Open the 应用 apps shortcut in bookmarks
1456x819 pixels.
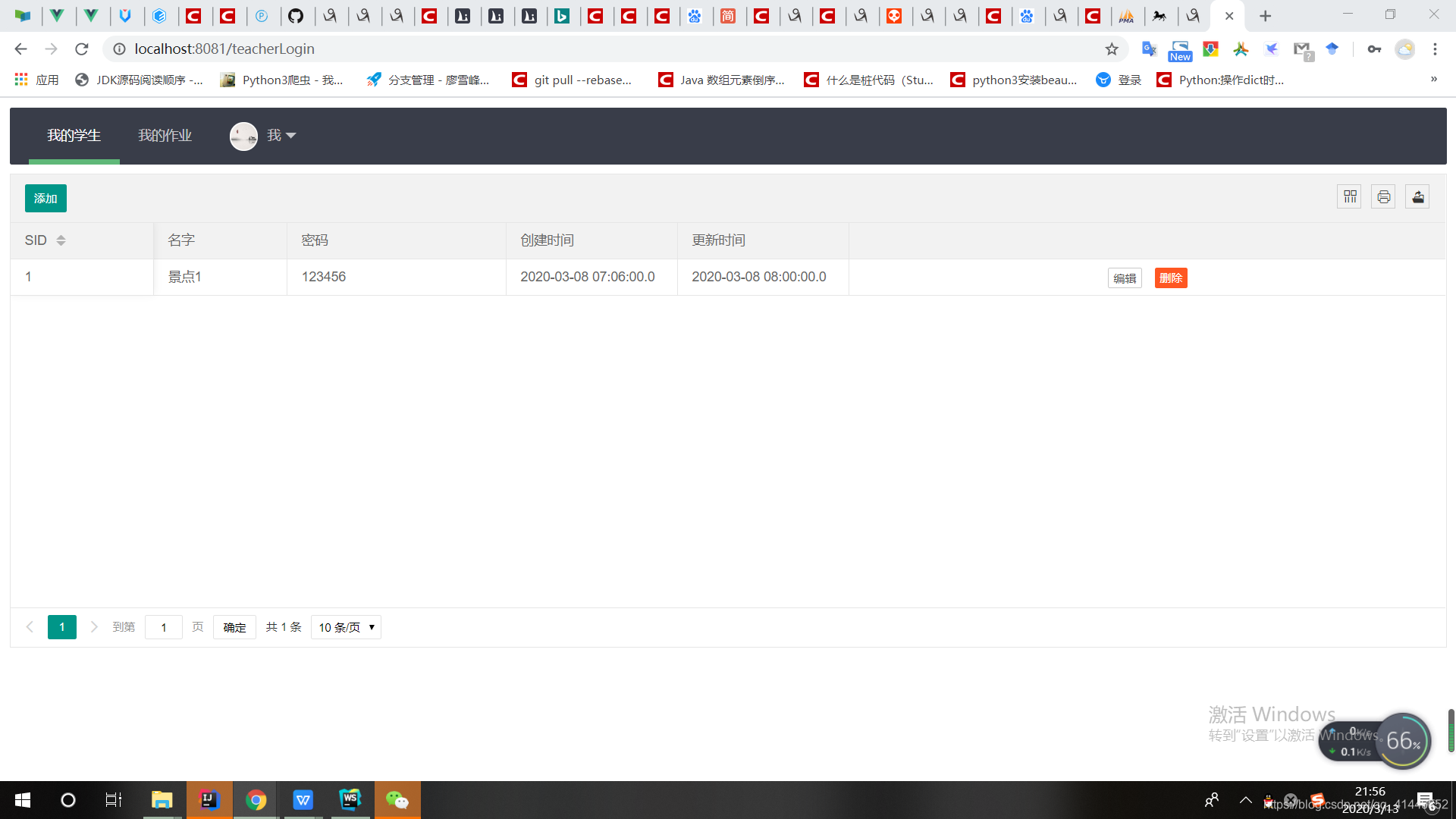(36, 80)
